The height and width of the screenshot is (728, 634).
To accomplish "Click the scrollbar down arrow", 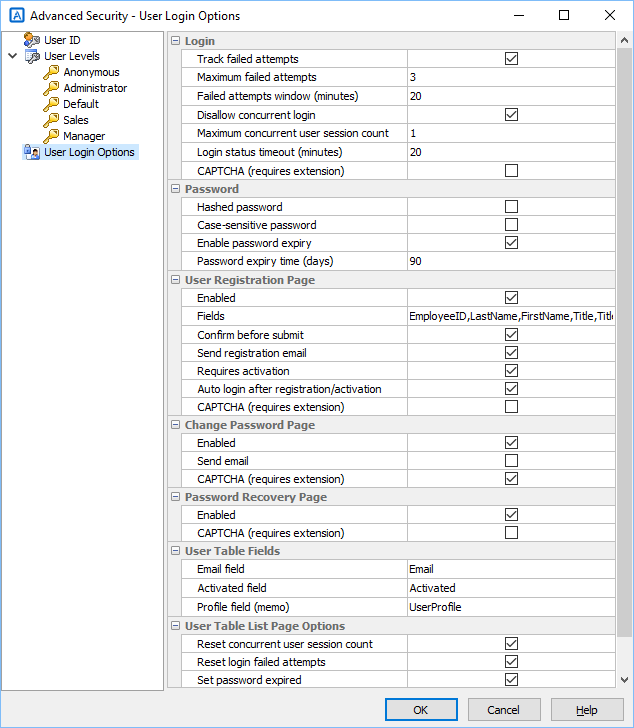I will click(625, 680).
